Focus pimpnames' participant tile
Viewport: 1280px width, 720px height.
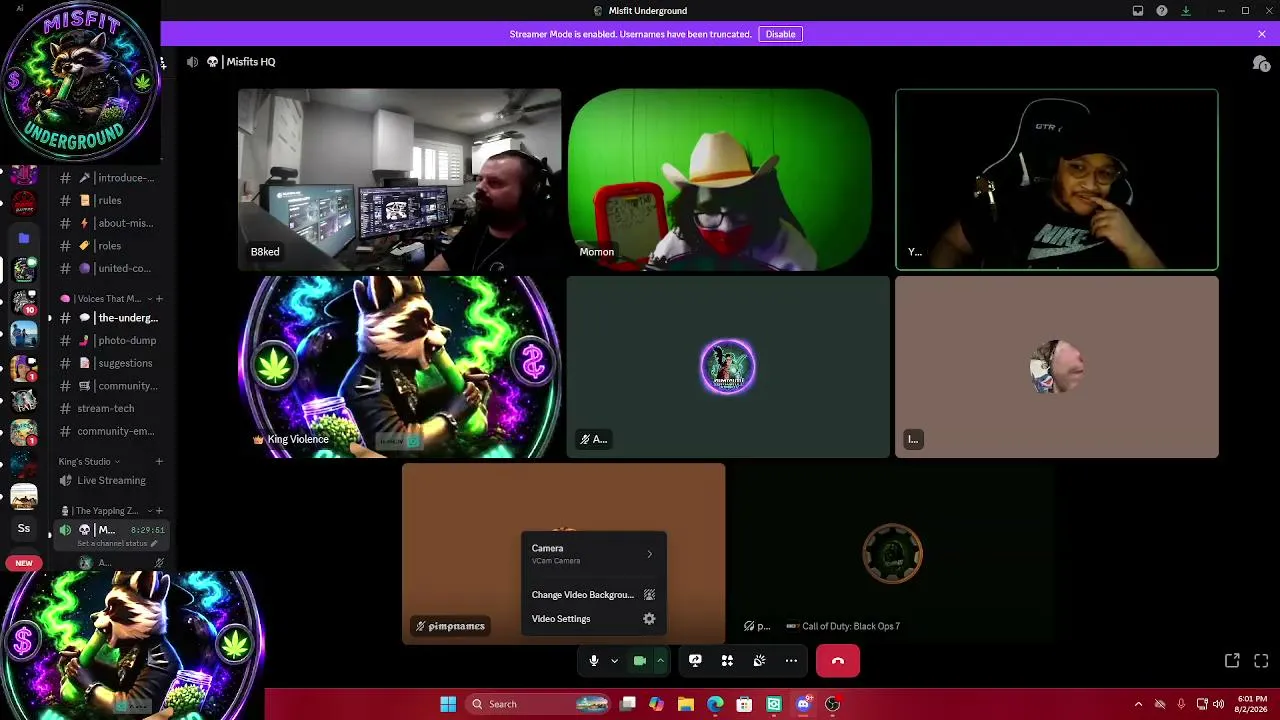(x=564, y=554)
